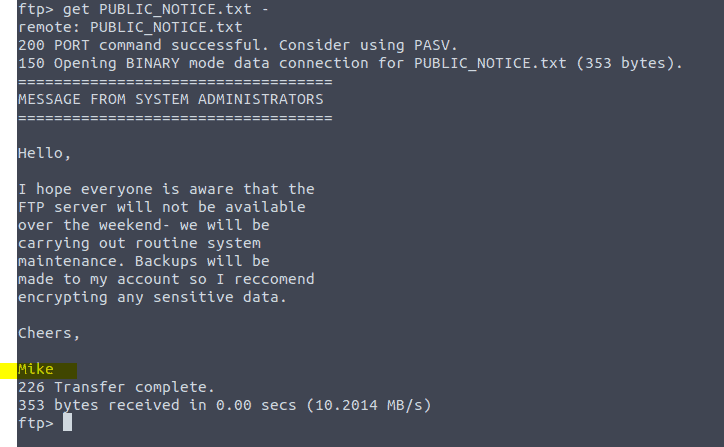Click the 'MESSAGE FROM SYSTEM ADMINISTRATORS' heading
The width and height of the screenshot is (724, 447).
(x=171, y=99)
